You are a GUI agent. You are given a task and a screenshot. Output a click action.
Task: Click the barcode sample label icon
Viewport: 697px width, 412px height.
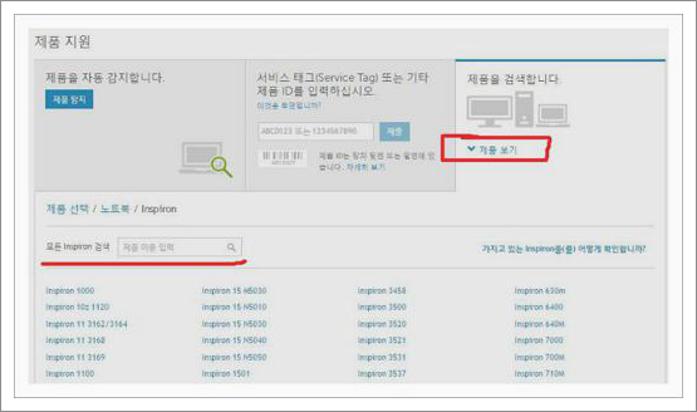(x=283, y=158)
